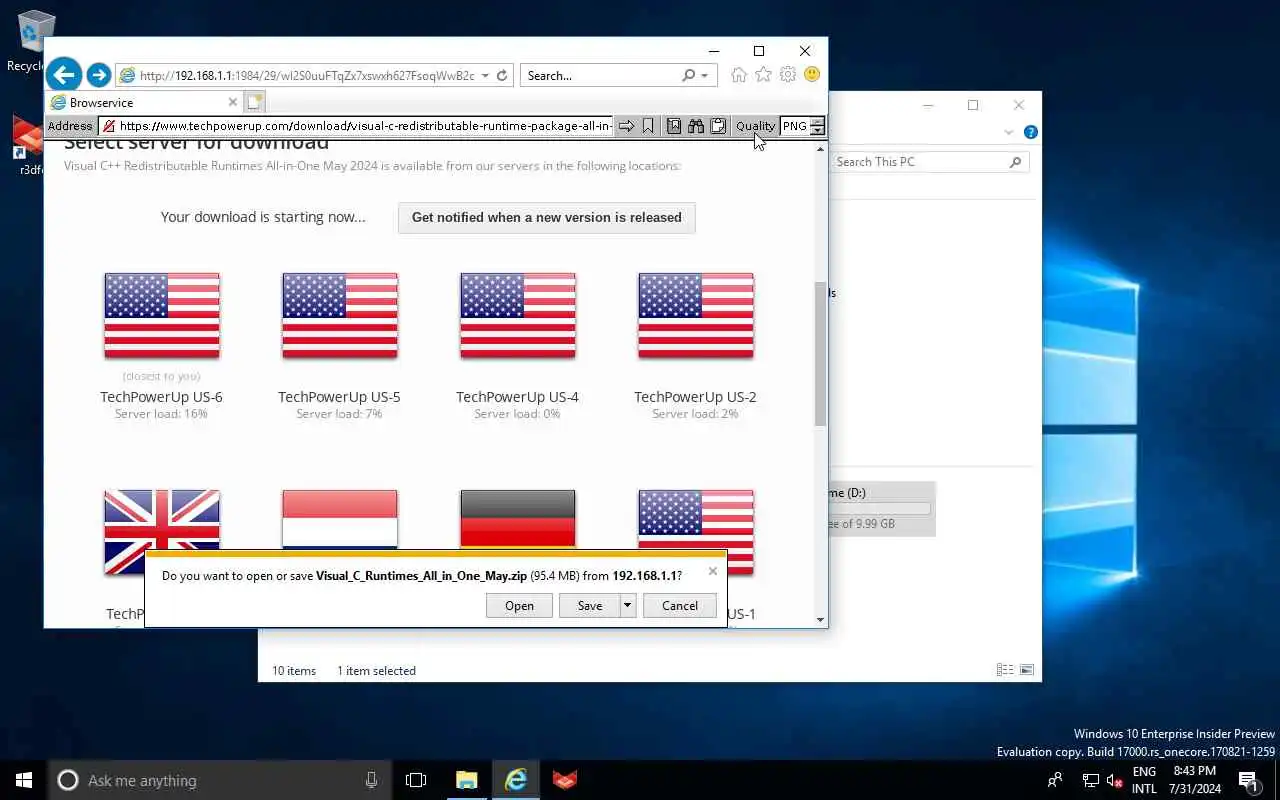The width and height of the screenshot is (1280, 800).
Task: Close the Browservice tab
Action: tap(232, 102)
